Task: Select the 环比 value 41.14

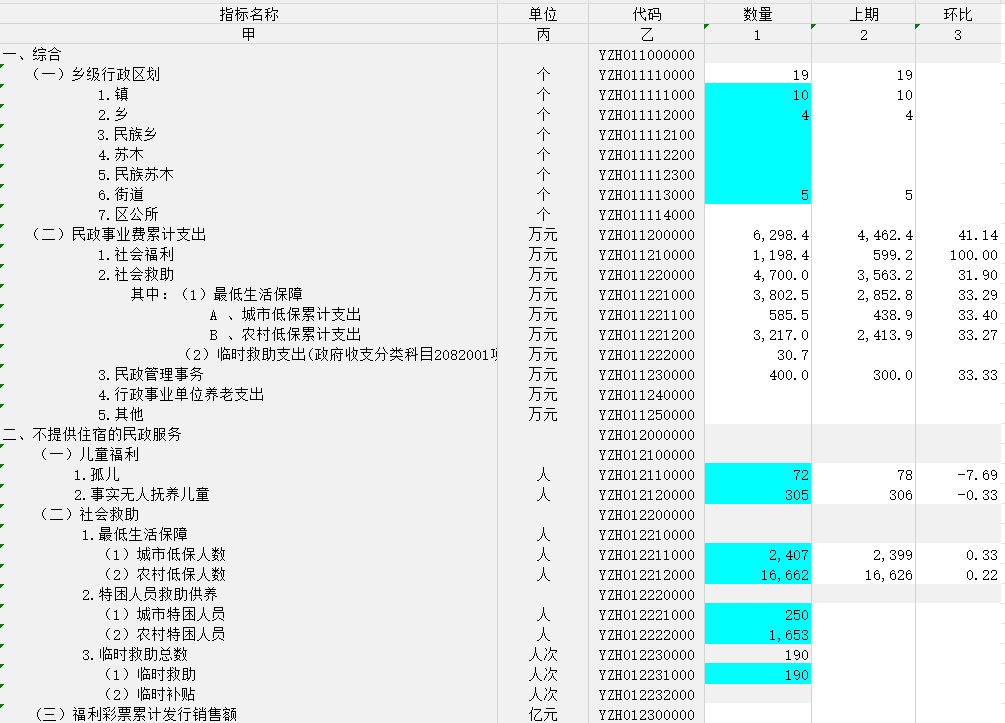Action: pos(958,235)
